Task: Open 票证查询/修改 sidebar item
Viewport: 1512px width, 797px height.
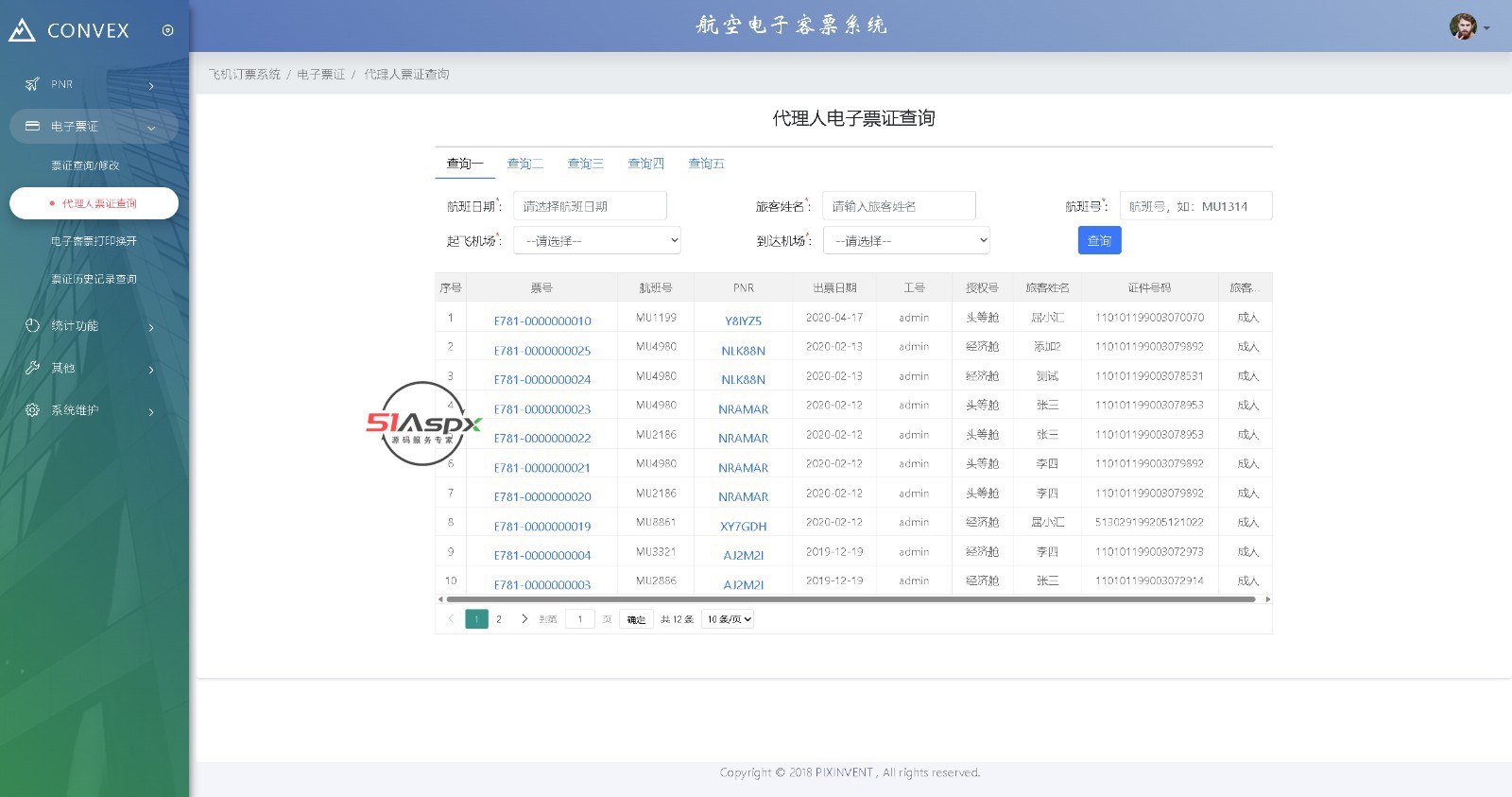Action: (85, 165)
